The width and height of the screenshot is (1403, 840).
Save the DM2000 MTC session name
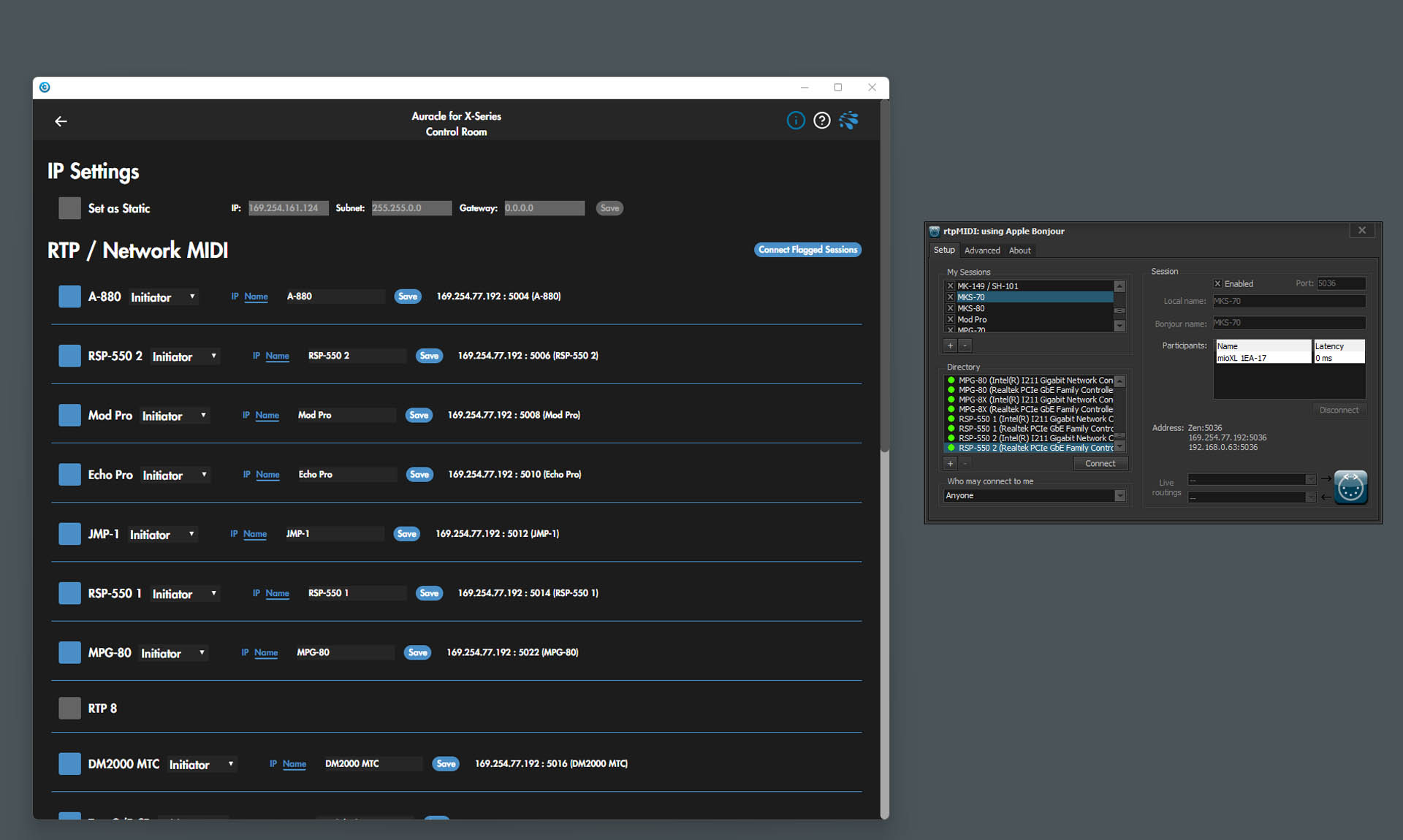tap(446, 764)
